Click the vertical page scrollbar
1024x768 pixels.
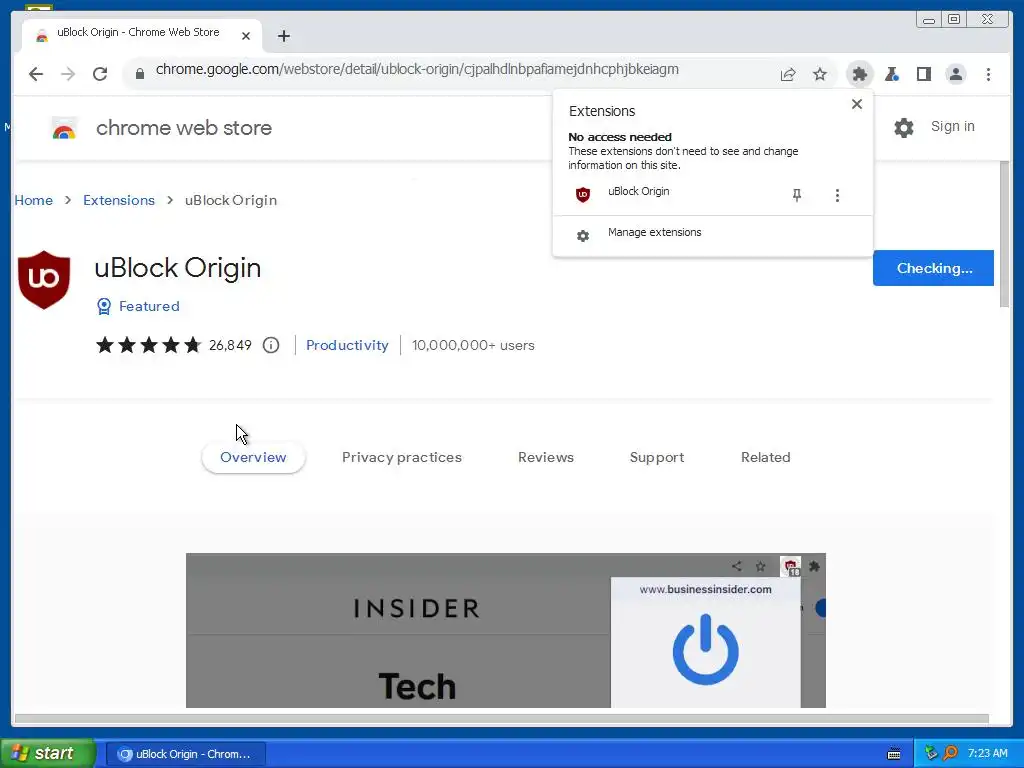point(1004,234)
